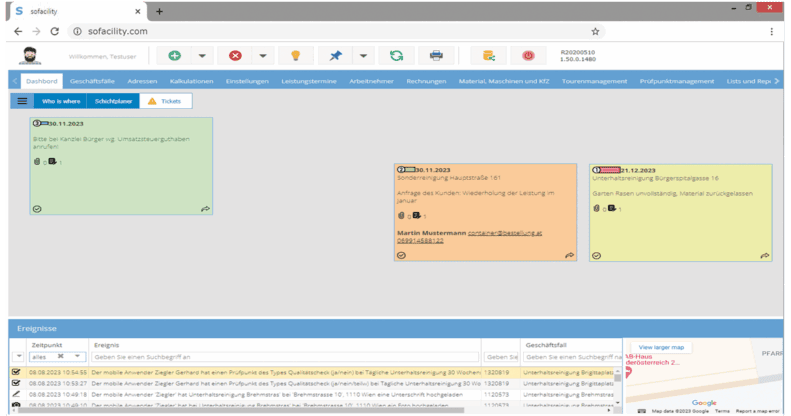Click Geschäftsfall search input field
791x416 pixels.
[573, 356]
